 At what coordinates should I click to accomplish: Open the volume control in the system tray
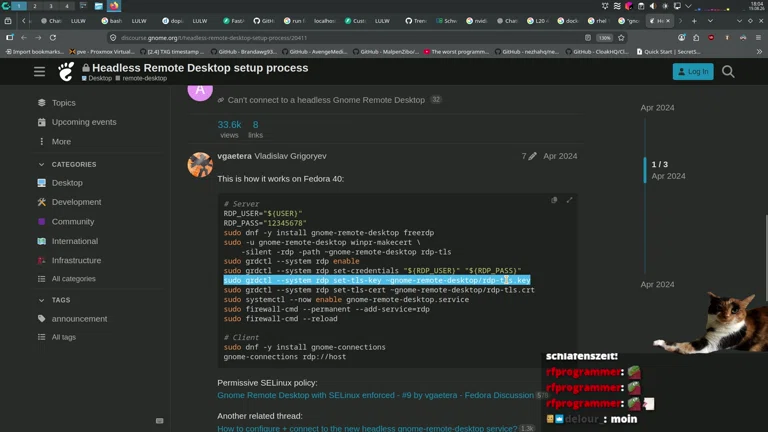coord(653,6)
